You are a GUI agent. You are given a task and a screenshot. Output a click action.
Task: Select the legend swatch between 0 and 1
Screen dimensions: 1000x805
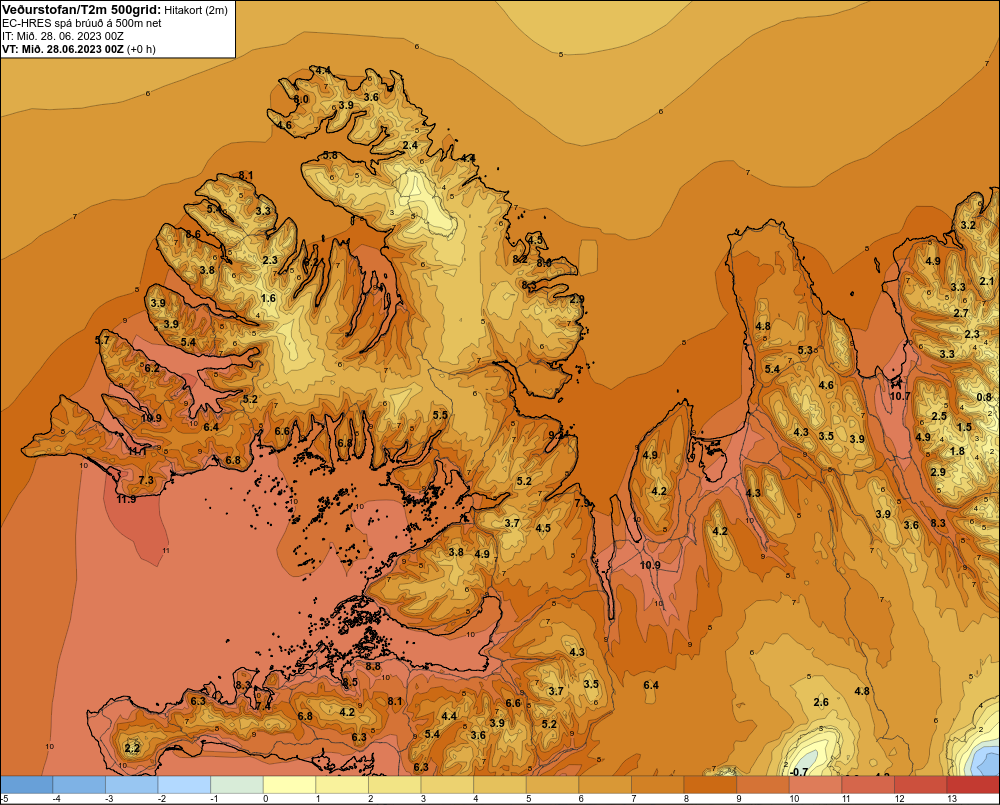[290, 784]
